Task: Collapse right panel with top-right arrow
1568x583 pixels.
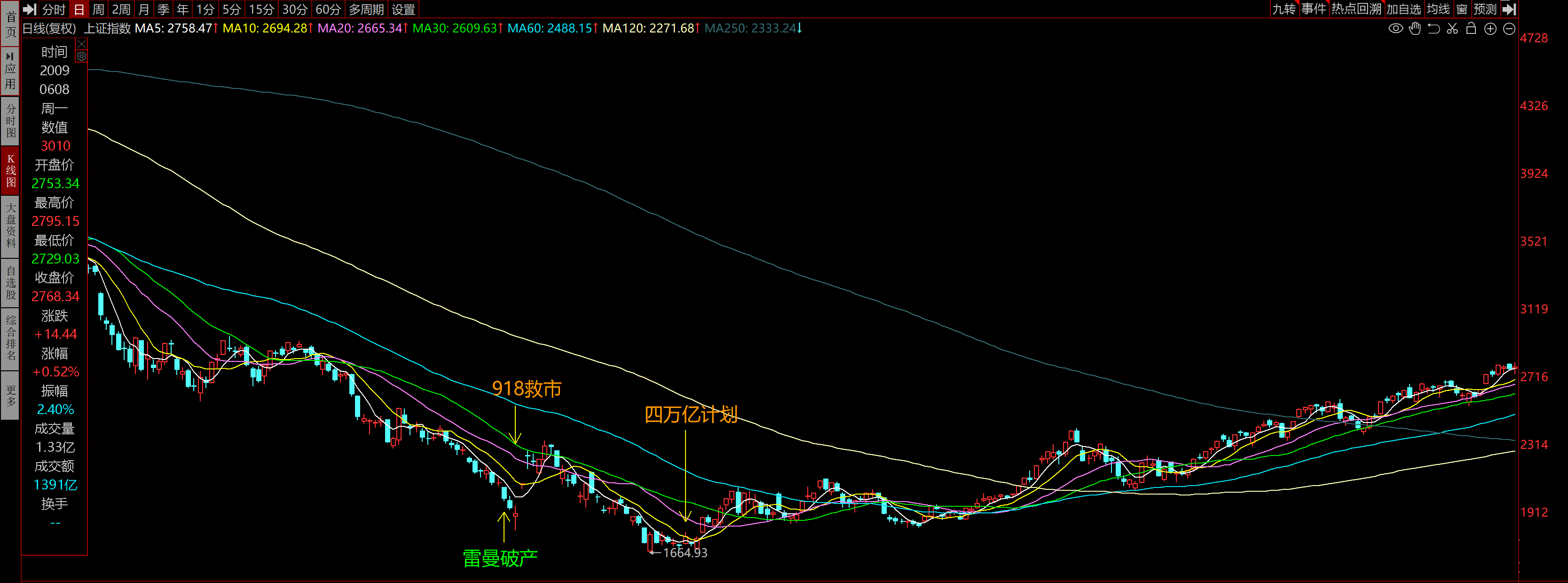Action: coord(1509,9)
